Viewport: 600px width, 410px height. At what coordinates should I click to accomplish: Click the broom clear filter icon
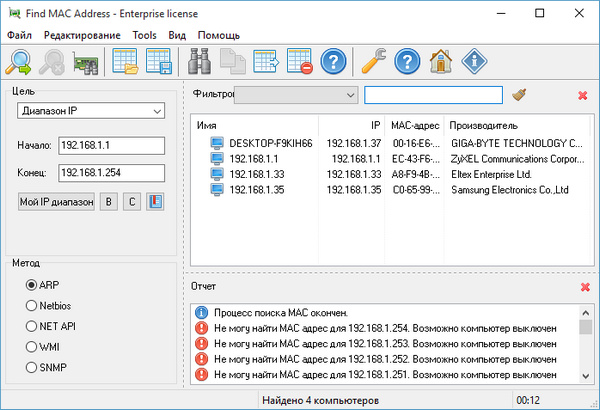[519, 95]
